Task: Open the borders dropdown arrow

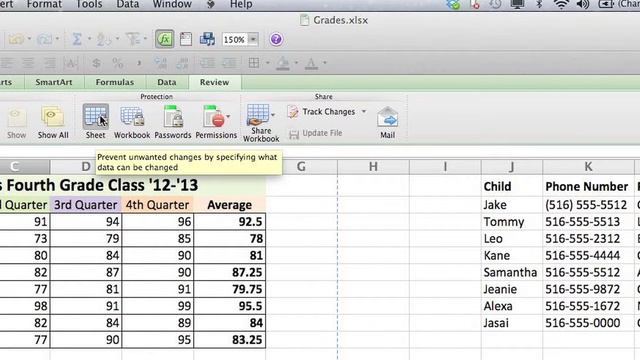Action: point(267,63)
